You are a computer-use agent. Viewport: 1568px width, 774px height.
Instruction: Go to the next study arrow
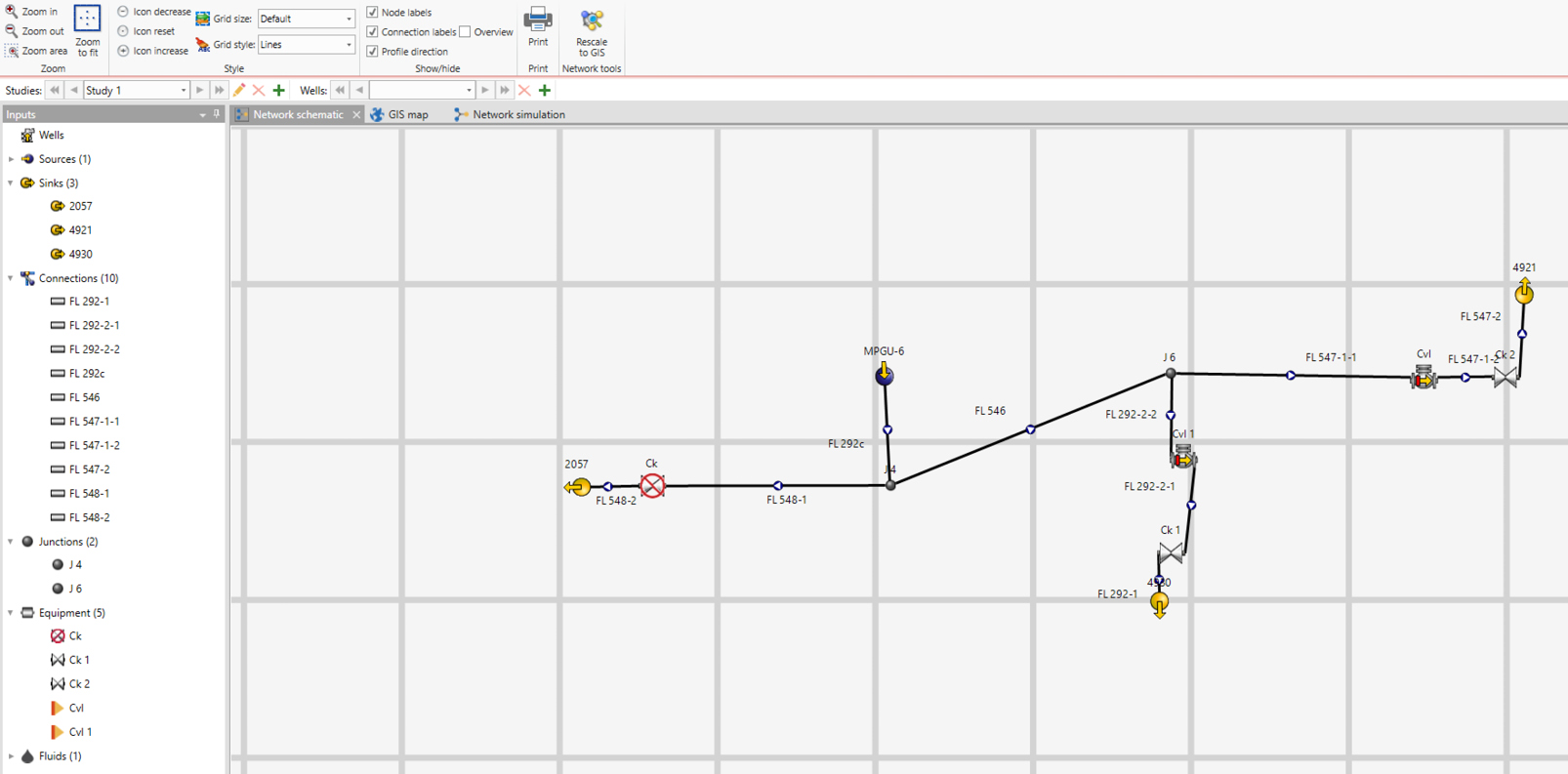click(200, 91)
